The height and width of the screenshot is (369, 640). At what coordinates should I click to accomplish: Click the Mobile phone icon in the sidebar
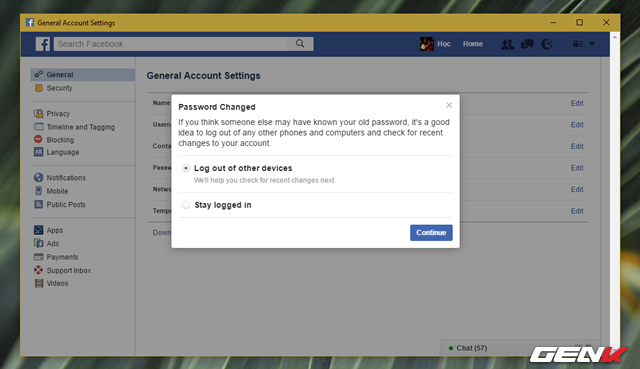coord(38,191)
